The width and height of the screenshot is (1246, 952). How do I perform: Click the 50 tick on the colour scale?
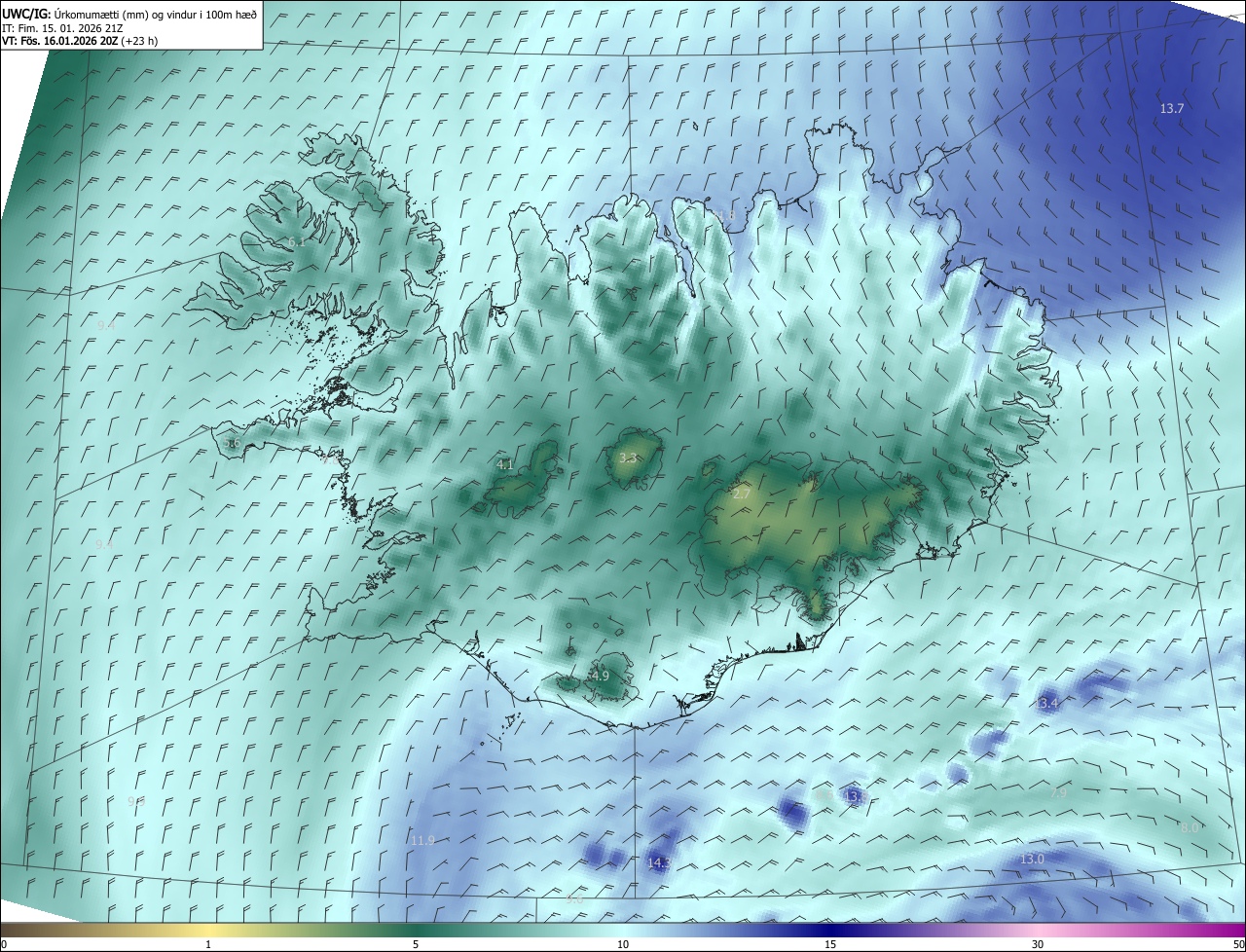(1238, 944)
